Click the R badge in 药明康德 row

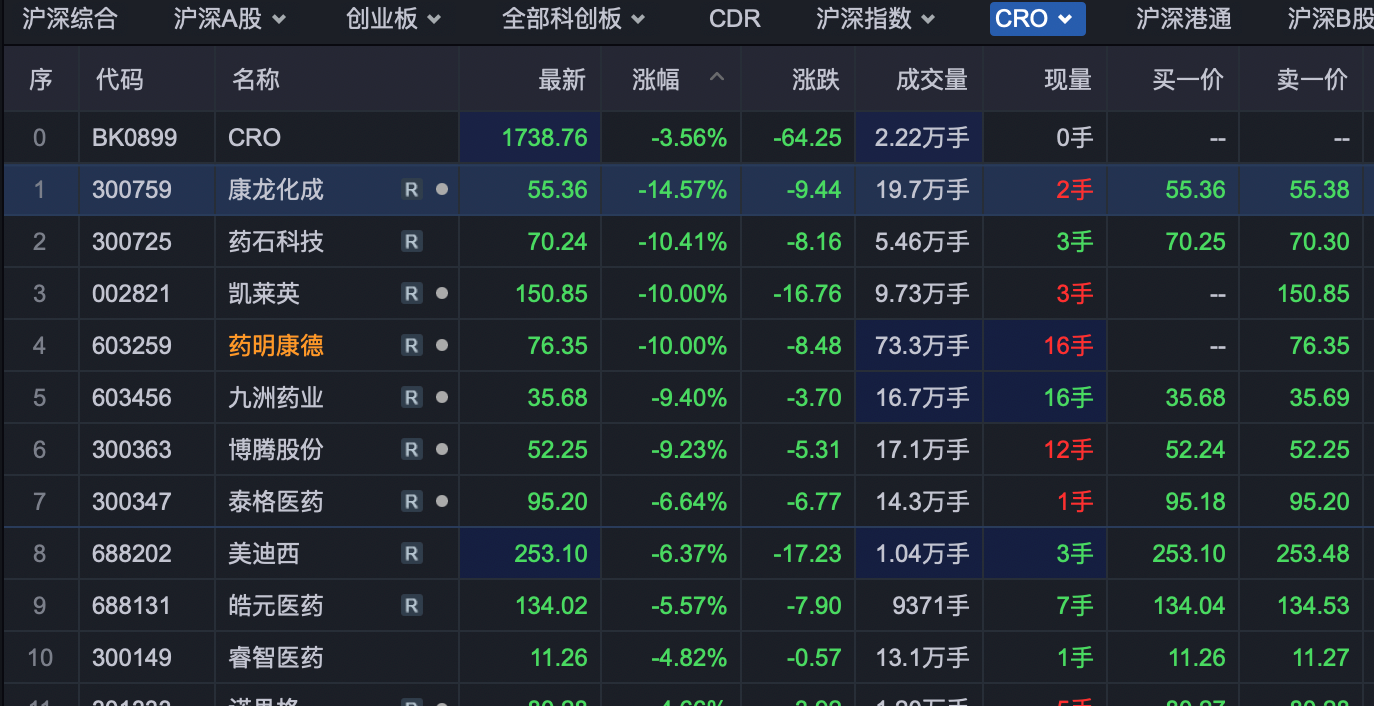pos(411,346)
